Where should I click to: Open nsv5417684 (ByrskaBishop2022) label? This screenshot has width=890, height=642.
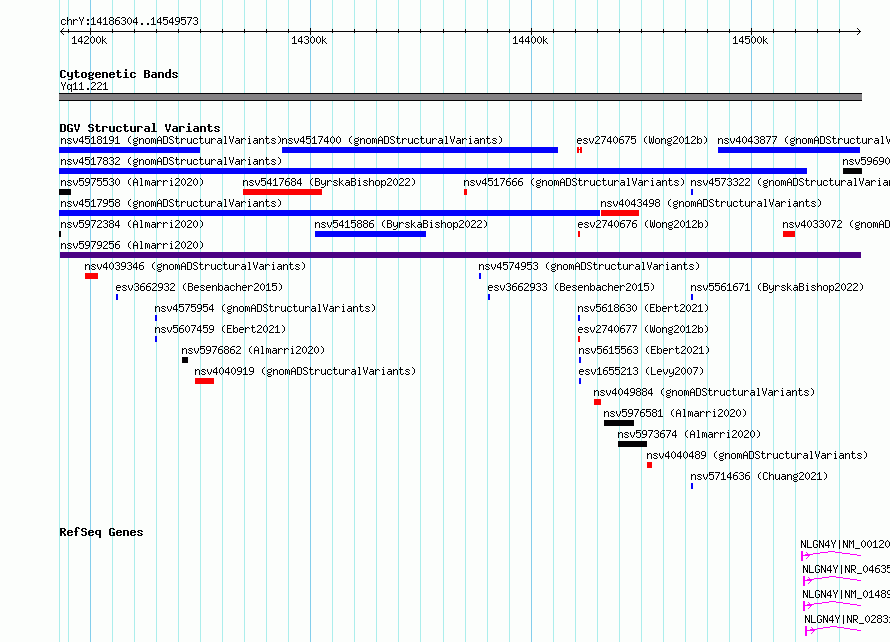click(329, 182)
